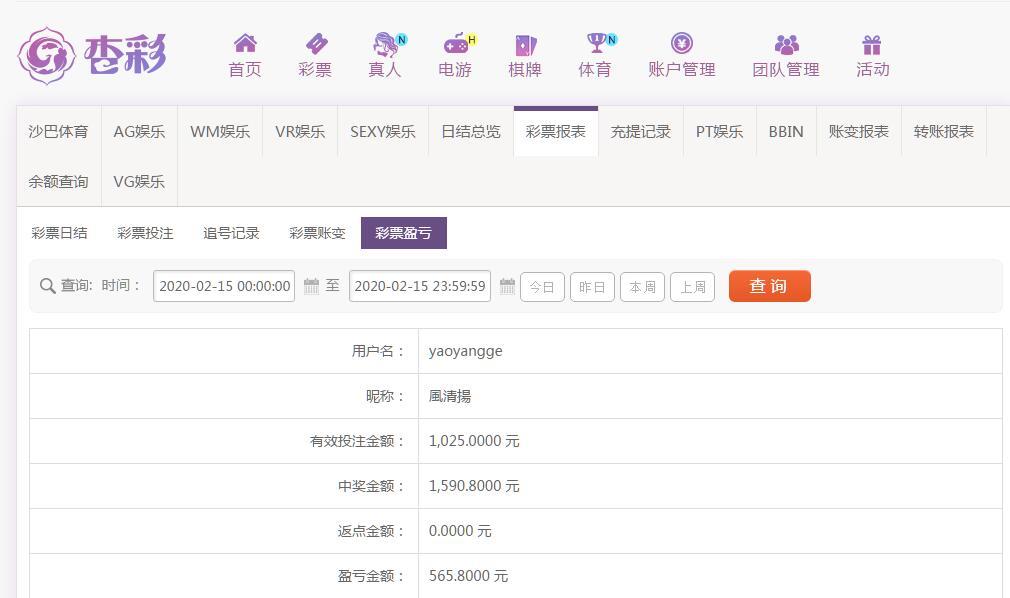Click the 杏彩 site logo
The width and height of the screenshot is (1010, 598).
click(92, 54)
